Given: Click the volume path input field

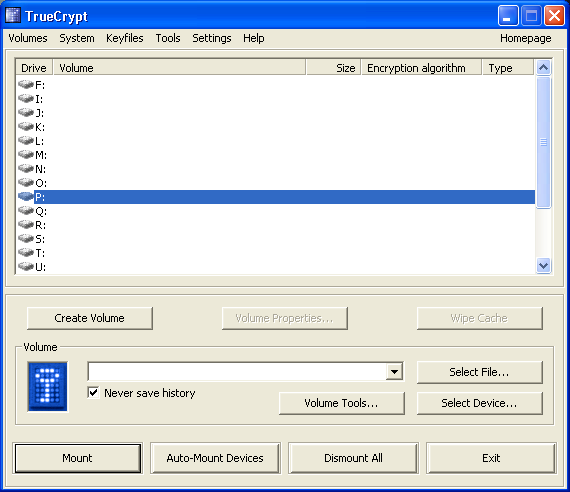Looking at the screenshot, I should 237,372.
